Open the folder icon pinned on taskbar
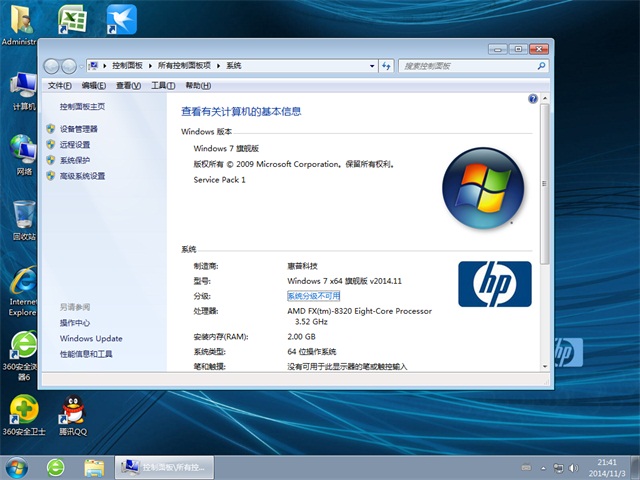This screenshot has height=480, width=640. pyautogui.click(x=94, y=467)
